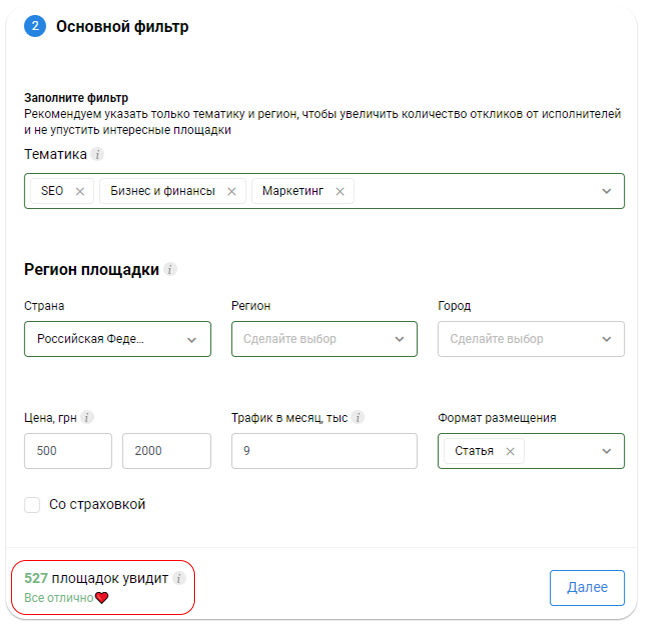Click info icon next to Цена, грн
Image resolution: width=645 pixels, height=628 pixels.
tap(88, 418)
